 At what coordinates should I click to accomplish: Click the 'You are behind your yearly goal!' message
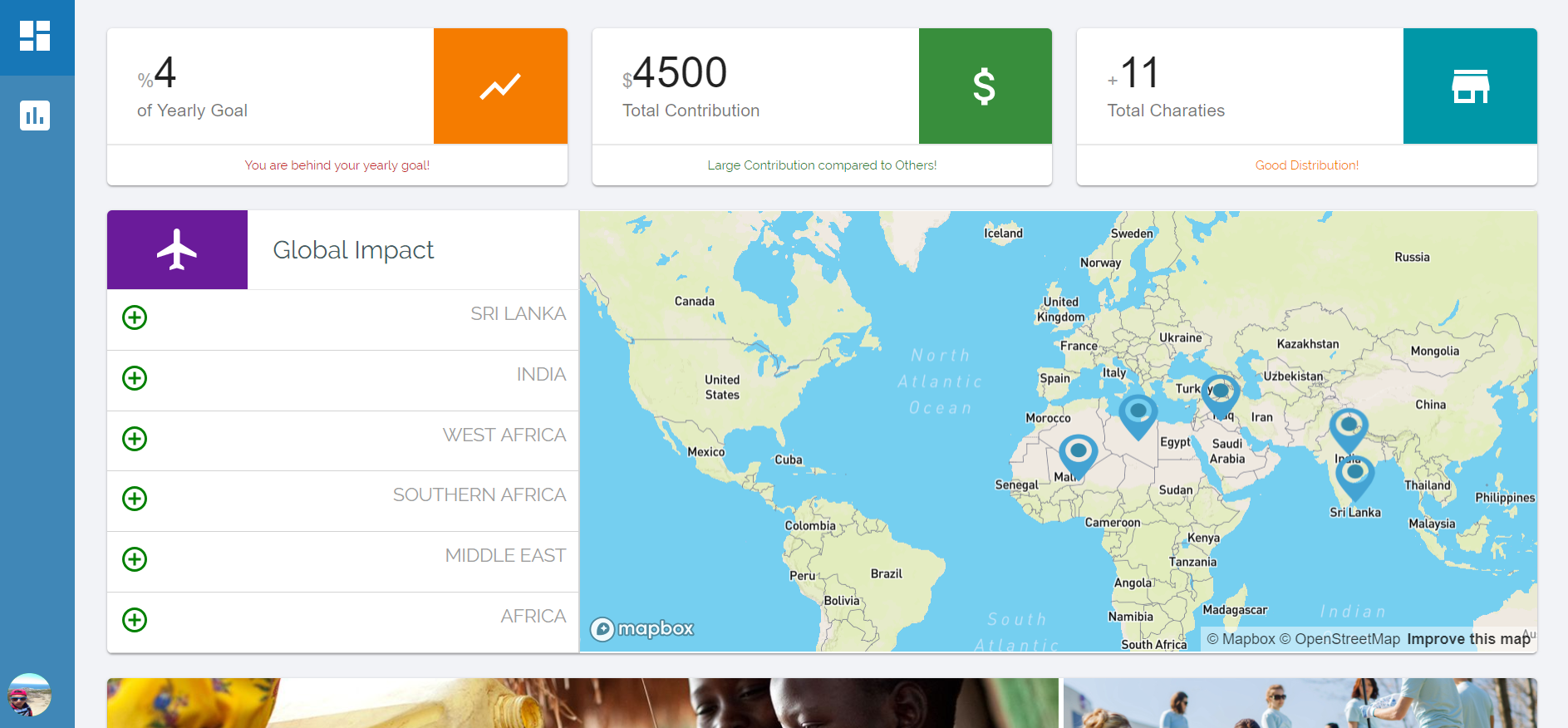[x=337, y=165]
